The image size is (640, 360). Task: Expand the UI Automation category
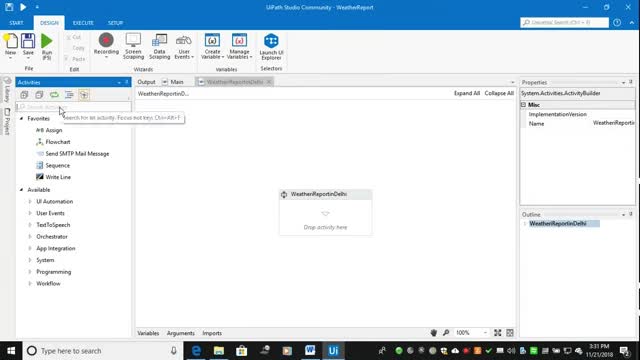click(30, 202)
